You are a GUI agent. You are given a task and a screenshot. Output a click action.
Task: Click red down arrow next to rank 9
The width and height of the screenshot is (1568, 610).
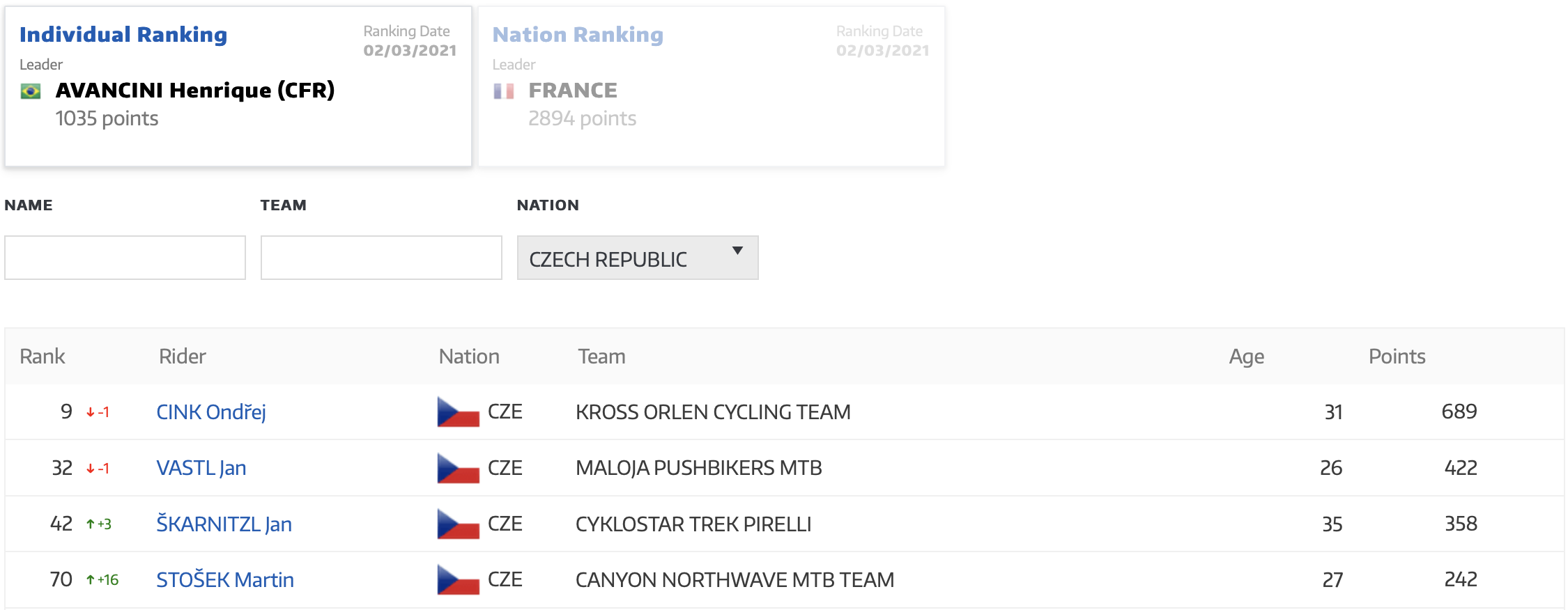coord(91,412)
